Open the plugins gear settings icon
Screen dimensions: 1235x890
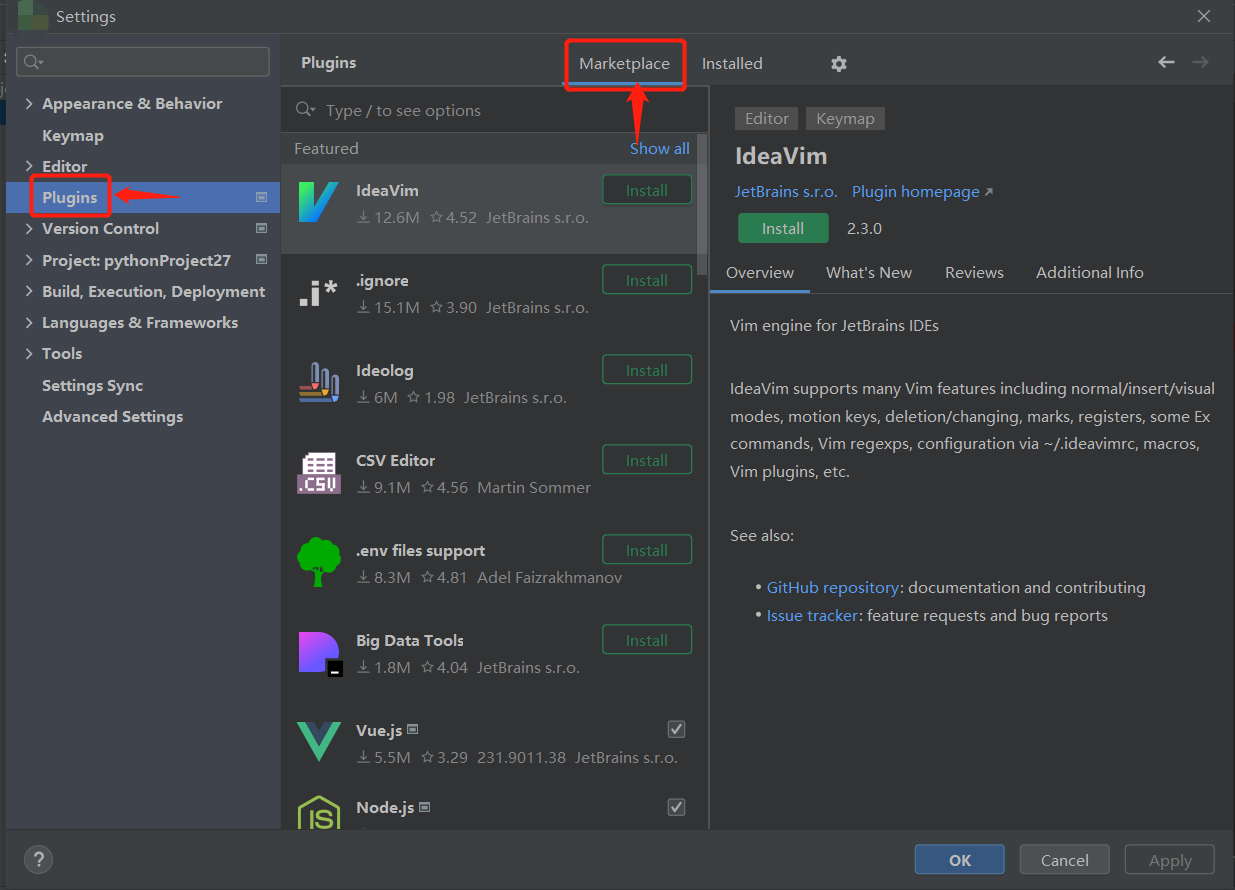838,64
